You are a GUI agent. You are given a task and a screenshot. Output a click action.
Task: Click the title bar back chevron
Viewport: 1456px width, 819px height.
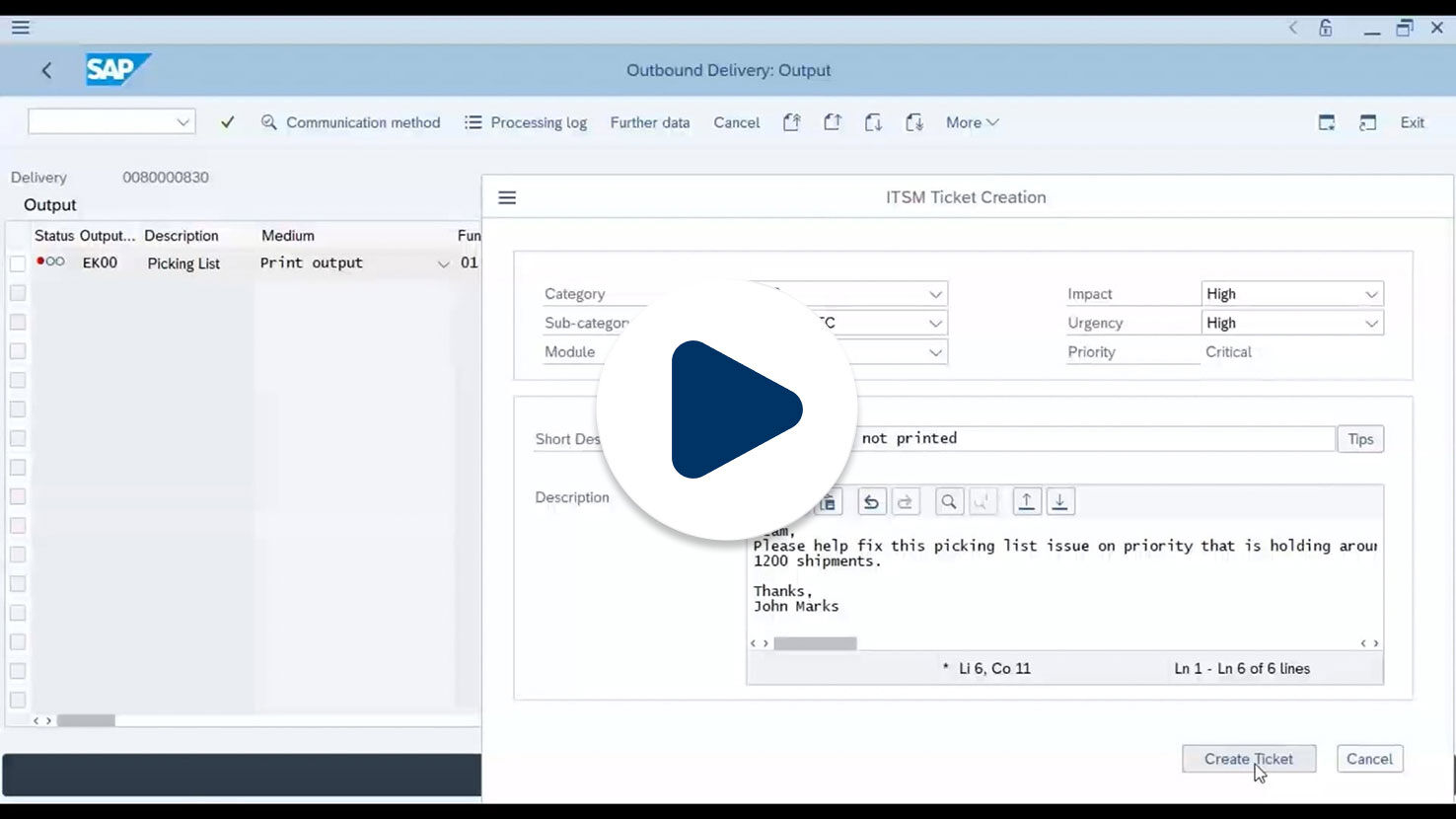(1293, 28)
